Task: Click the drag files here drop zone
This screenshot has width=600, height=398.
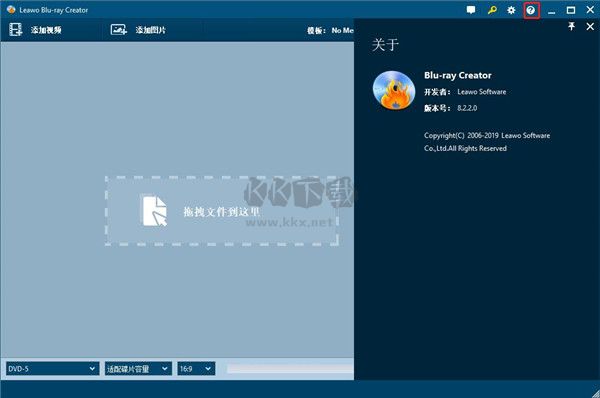Action: 222,211
